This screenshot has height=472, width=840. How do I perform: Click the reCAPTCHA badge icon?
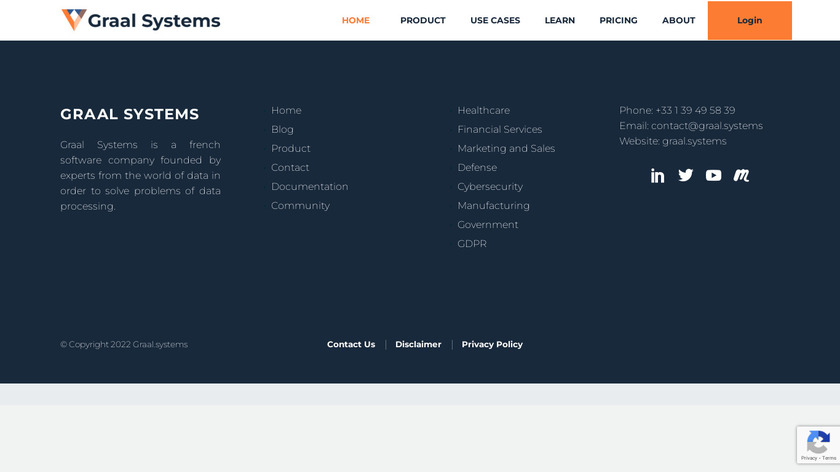pyautogui.click(x=818, y=441)
